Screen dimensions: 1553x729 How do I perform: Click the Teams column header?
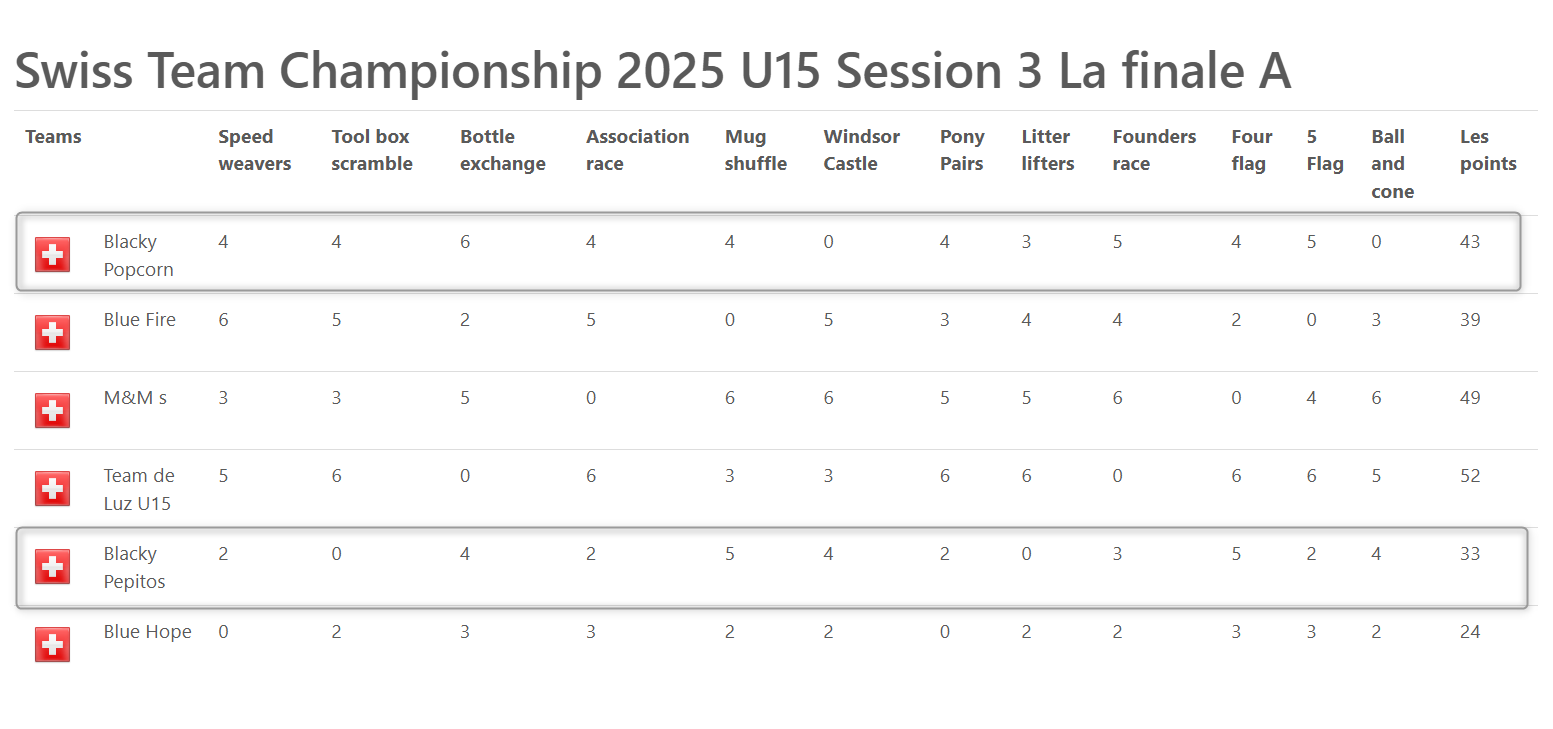tap(53, 137)
